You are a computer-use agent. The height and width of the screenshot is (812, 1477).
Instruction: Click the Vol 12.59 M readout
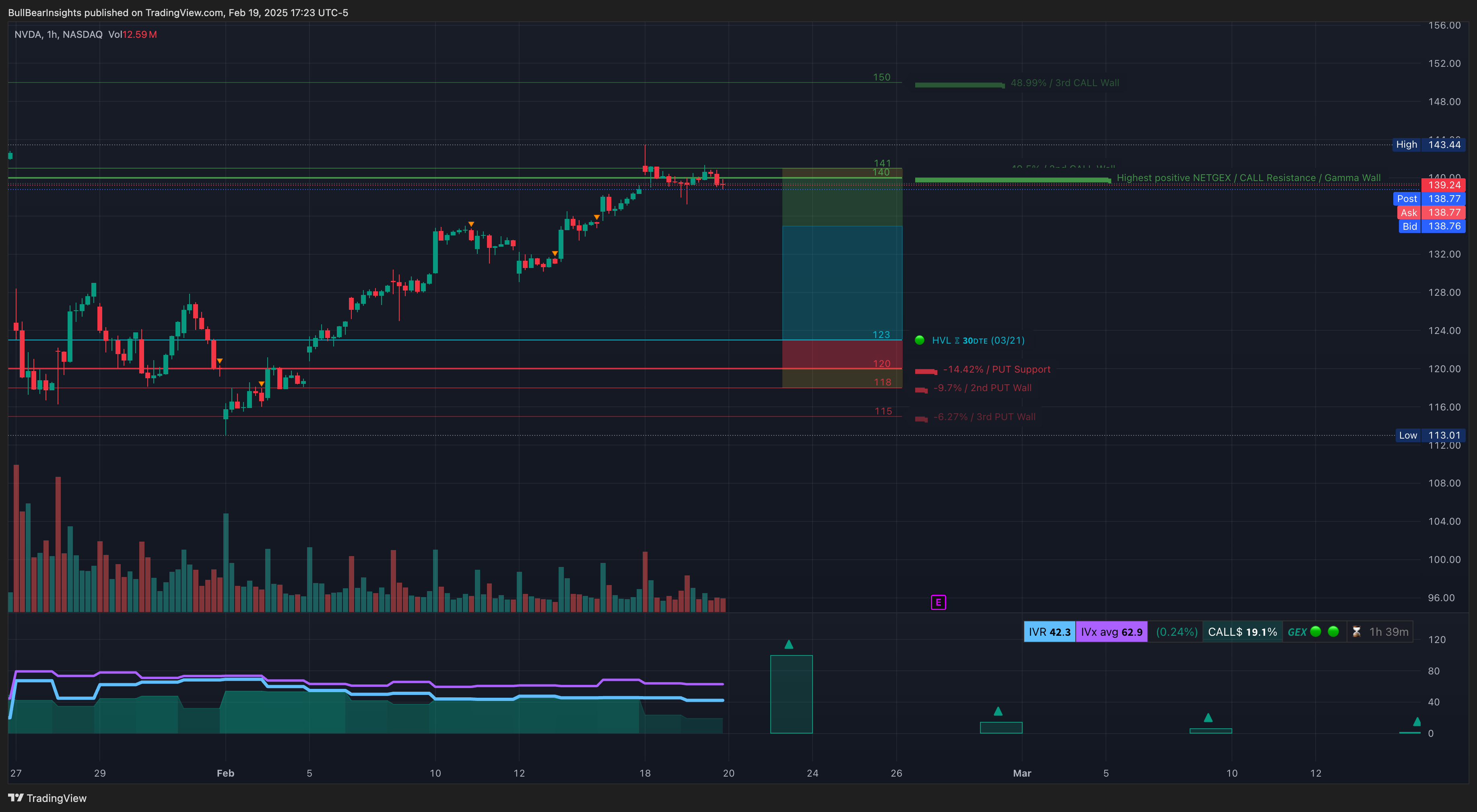[132, 35]
